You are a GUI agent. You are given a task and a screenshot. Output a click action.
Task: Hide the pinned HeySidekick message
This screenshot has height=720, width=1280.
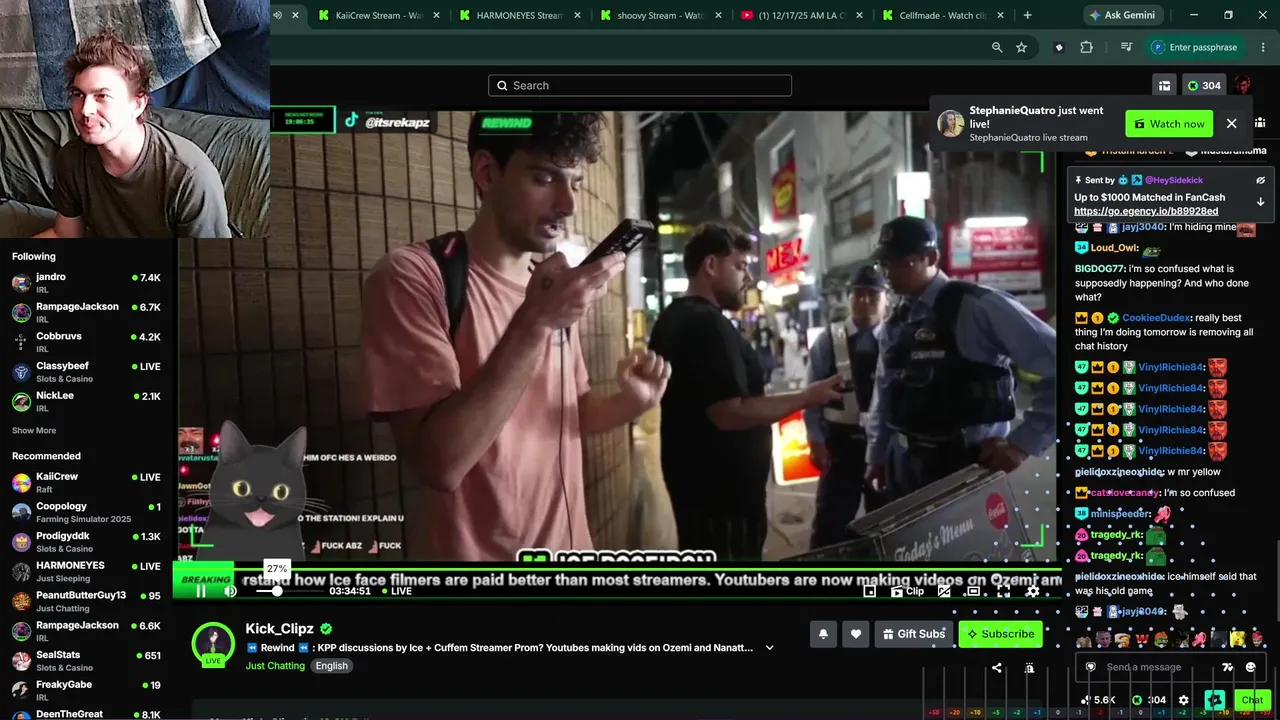1260,180
